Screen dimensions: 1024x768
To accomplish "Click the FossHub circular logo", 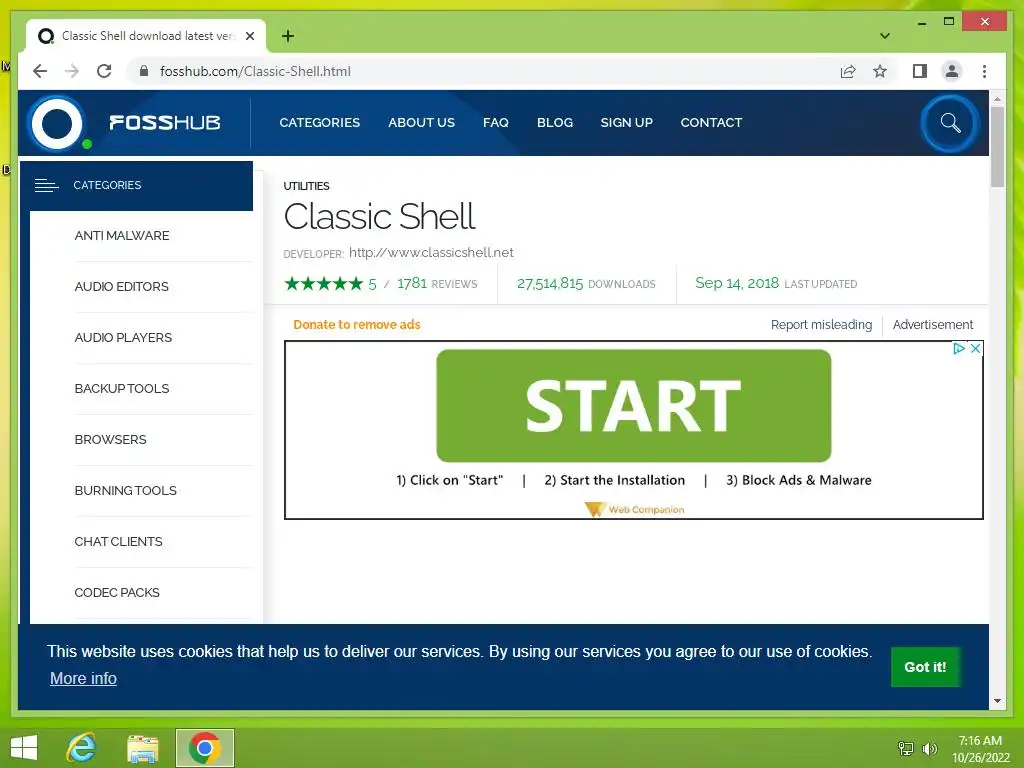I will point(57,123).
